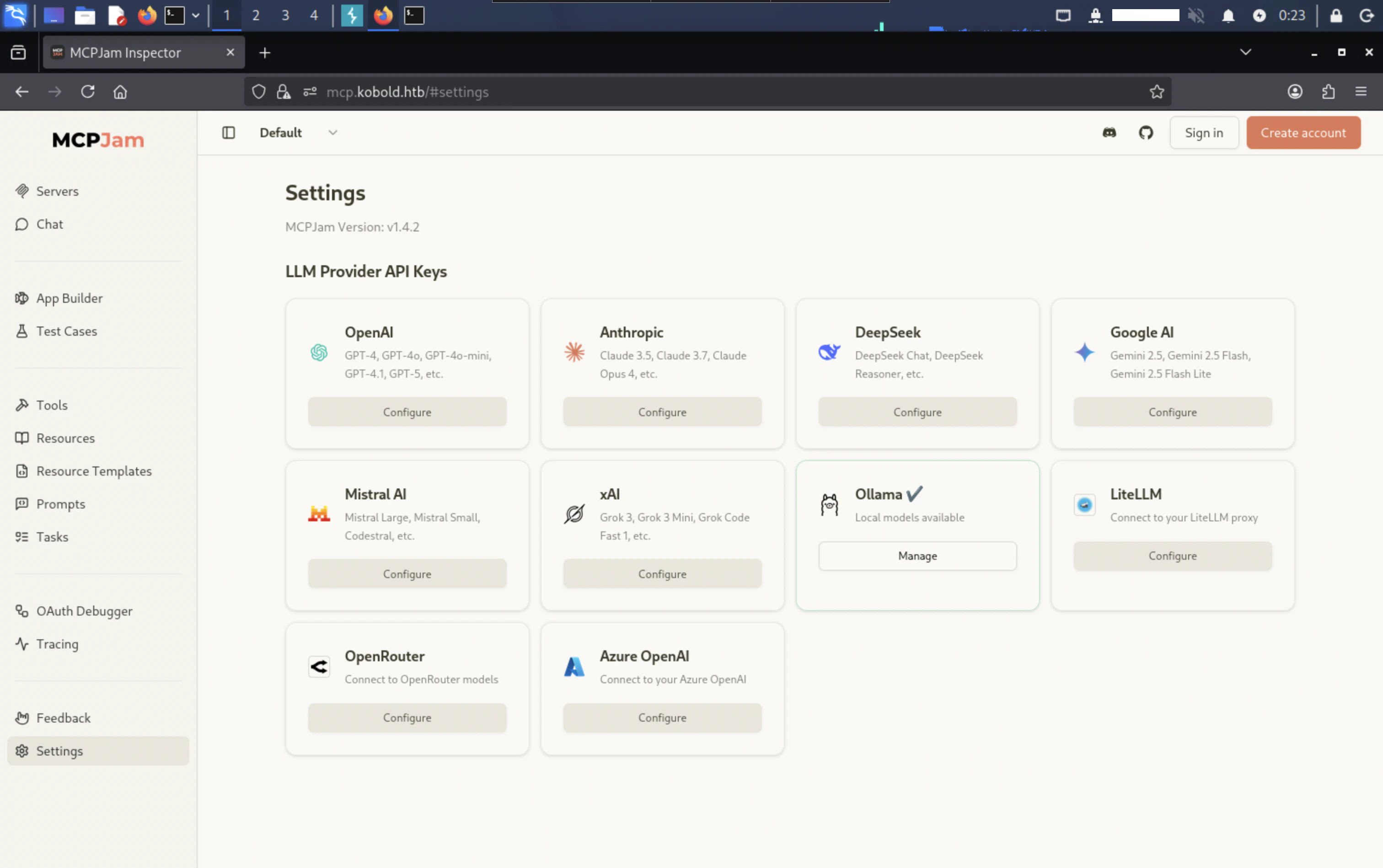
Task: Open a new browser tab
Action: [265, 53]
